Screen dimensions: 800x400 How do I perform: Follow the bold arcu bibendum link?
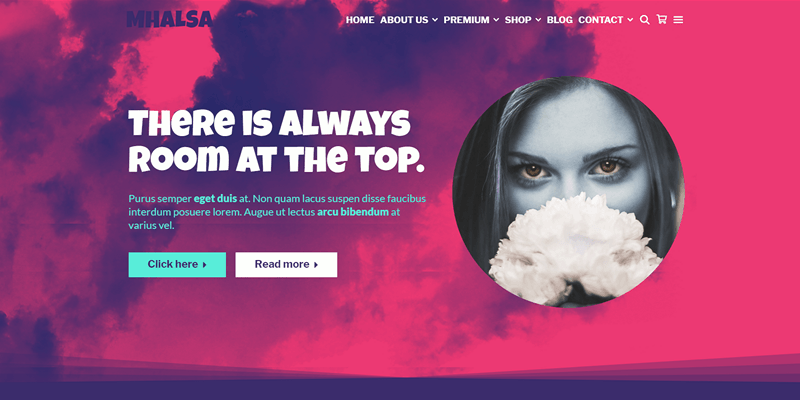pos(353,212)
